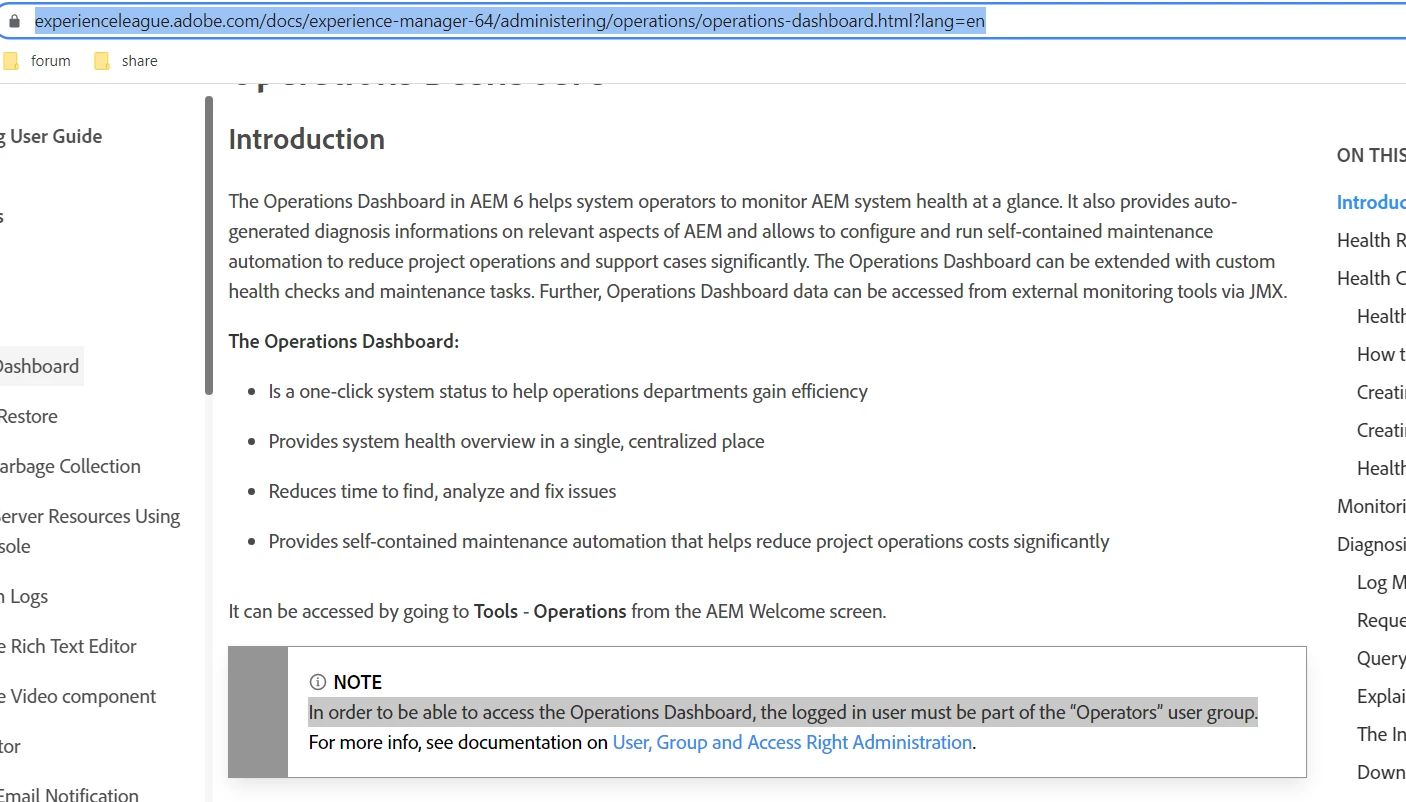Open Garbage Collection entry in sidebar

[x=69, y=466]
